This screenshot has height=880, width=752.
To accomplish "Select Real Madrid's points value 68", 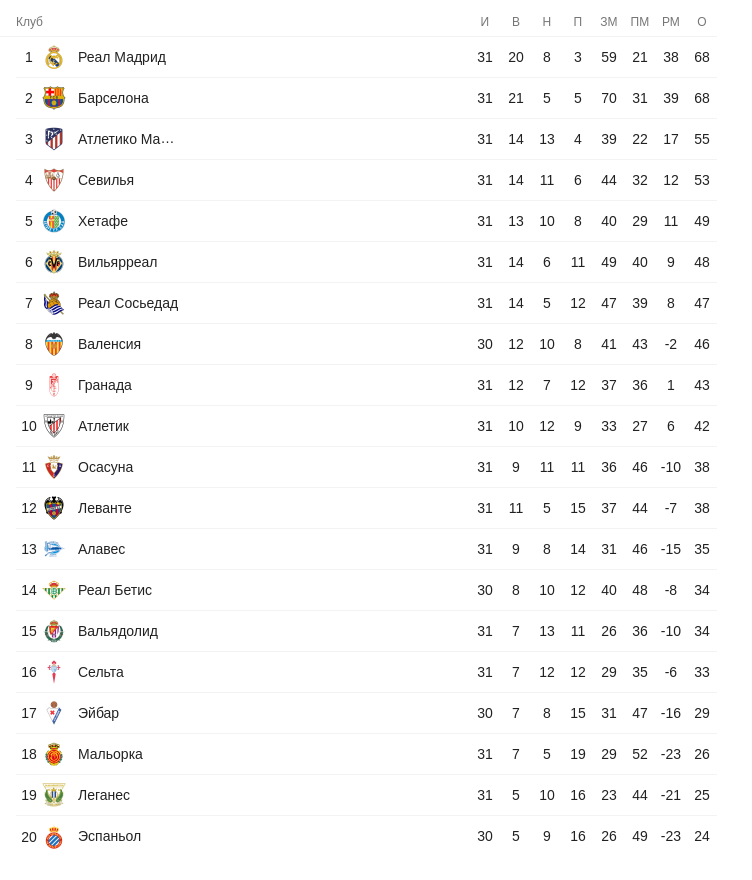I will [702, 57].
